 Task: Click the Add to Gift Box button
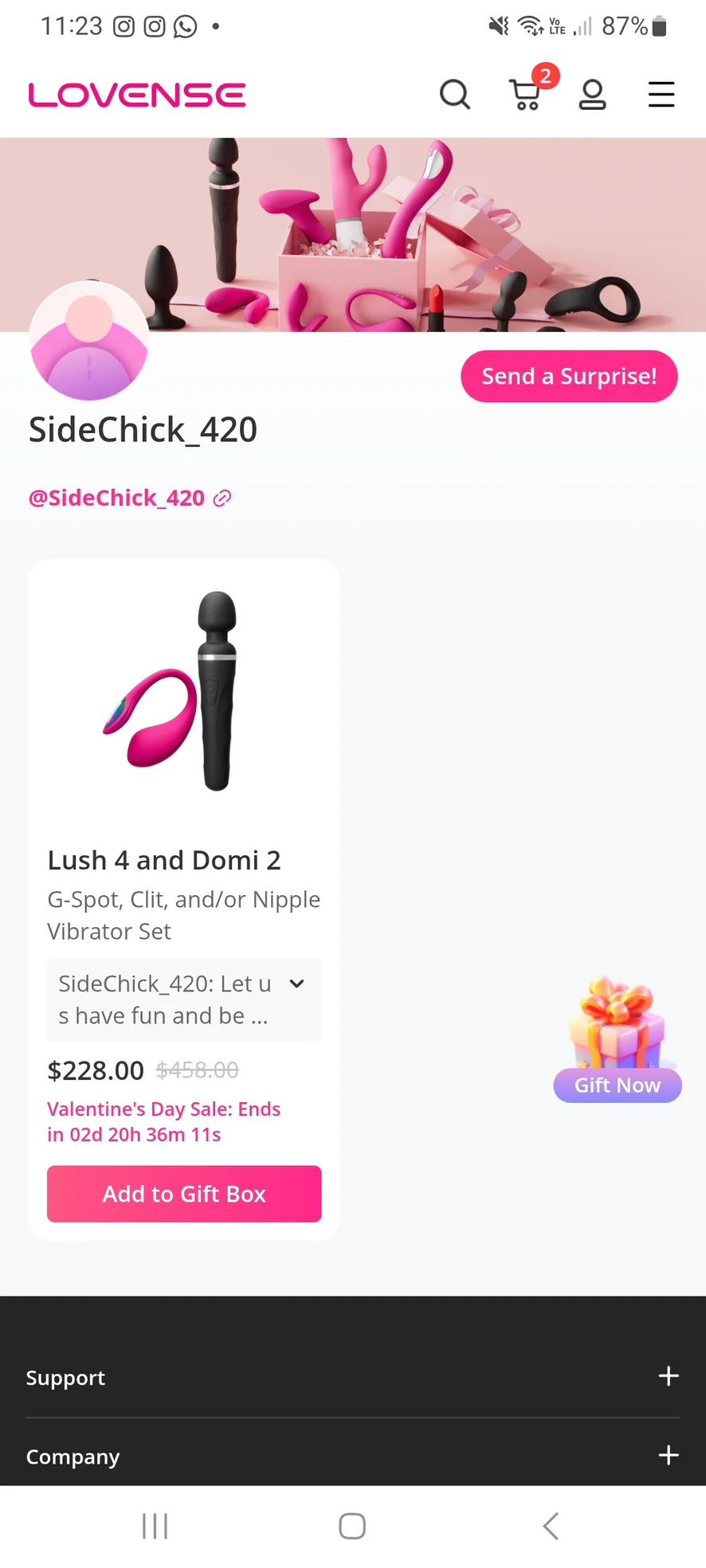pos(184,1194)
